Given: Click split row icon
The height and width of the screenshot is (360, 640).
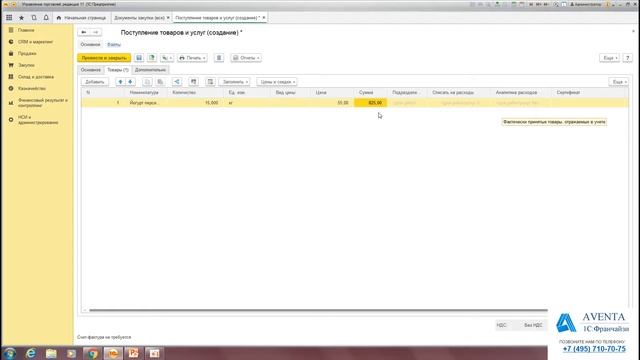Looking at the screenshot, I should coord(177,82).
